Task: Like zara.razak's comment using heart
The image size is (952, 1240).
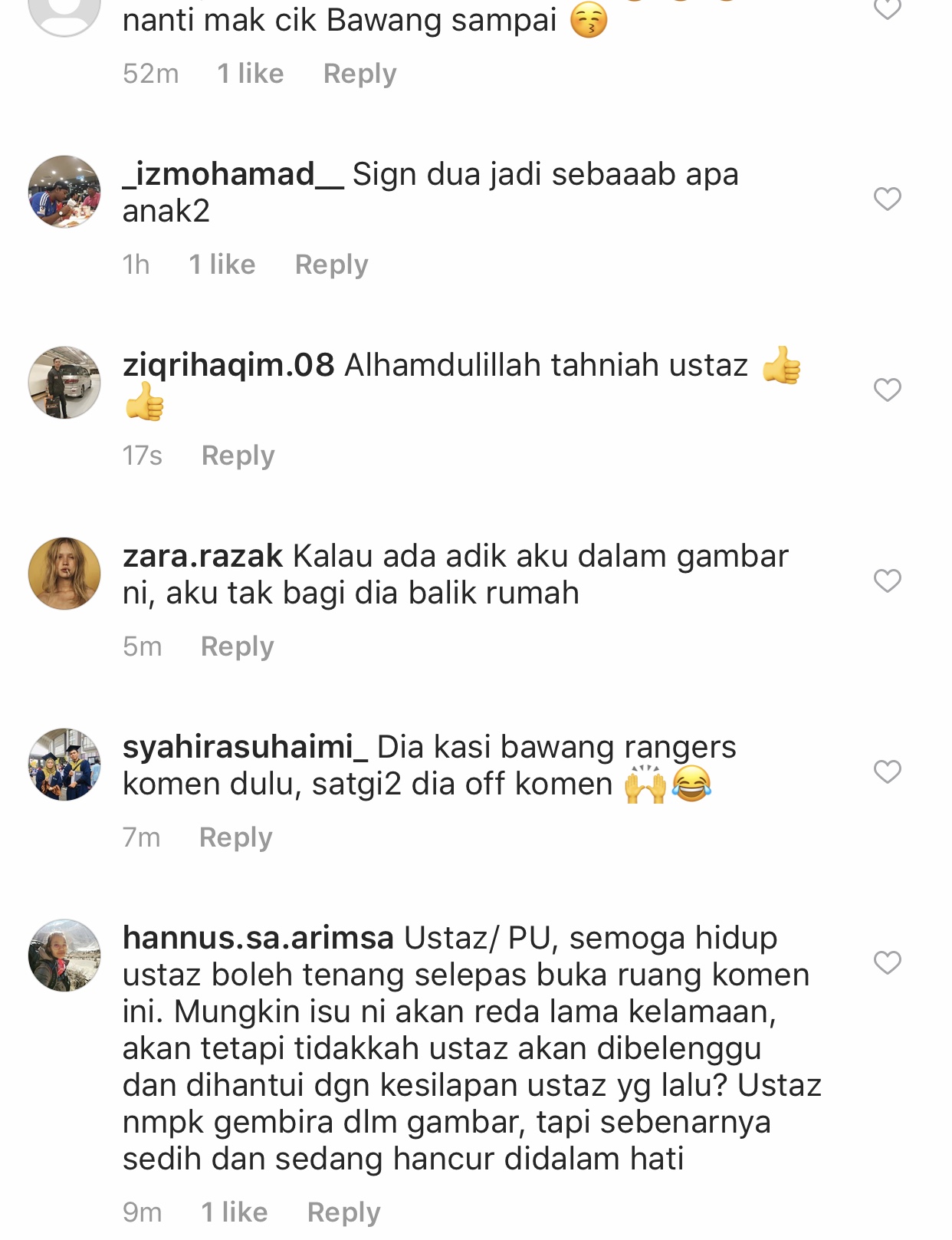Action: (888, 581)
